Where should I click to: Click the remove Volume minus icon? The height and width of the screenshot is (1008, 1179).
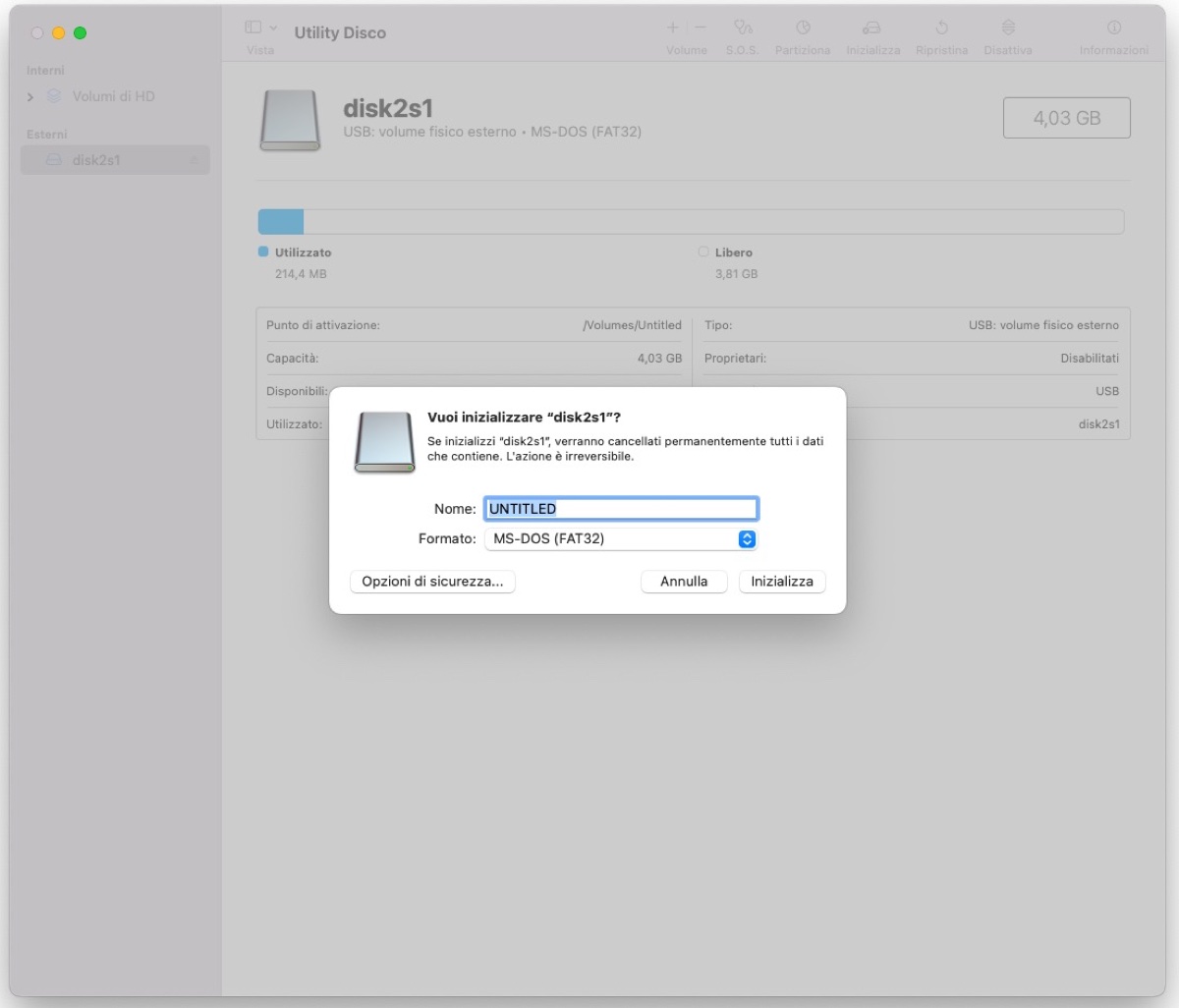(x=701, y=28)
